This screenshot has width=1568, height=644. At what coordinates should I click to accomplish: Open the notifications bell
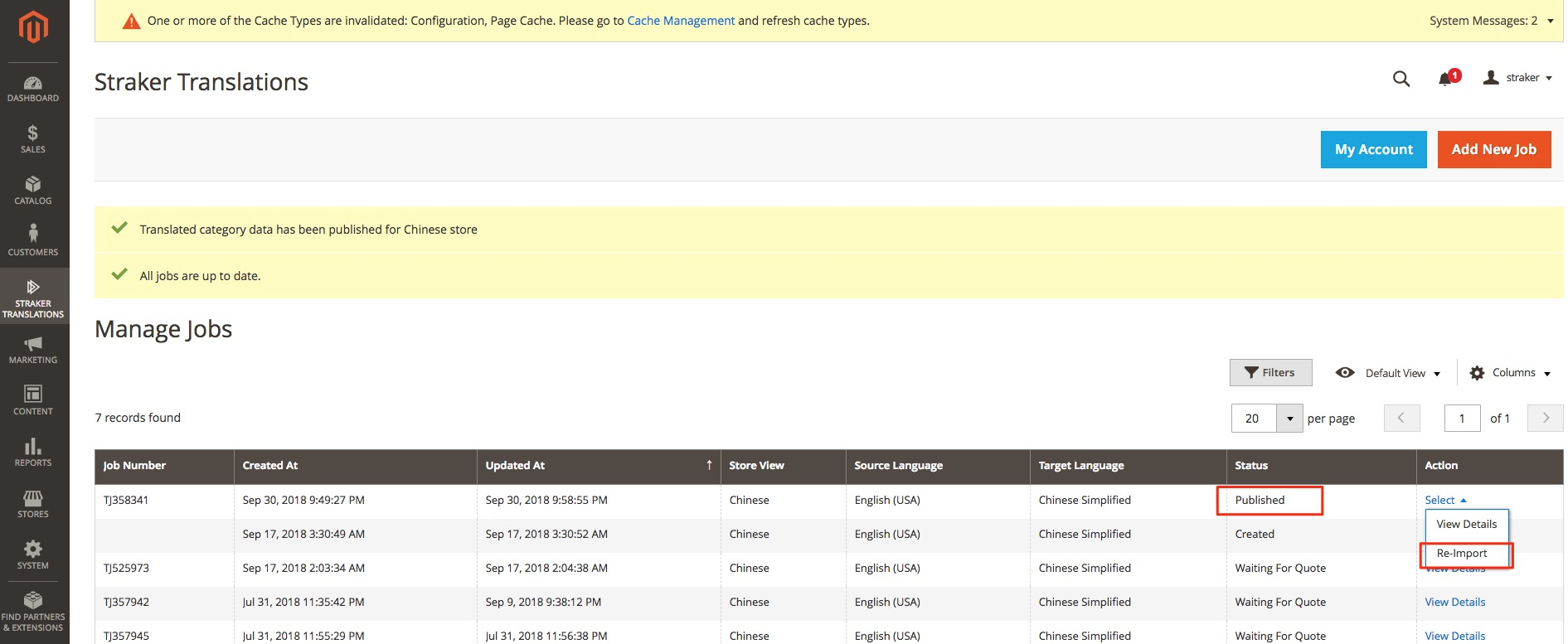click(1448, 78)
